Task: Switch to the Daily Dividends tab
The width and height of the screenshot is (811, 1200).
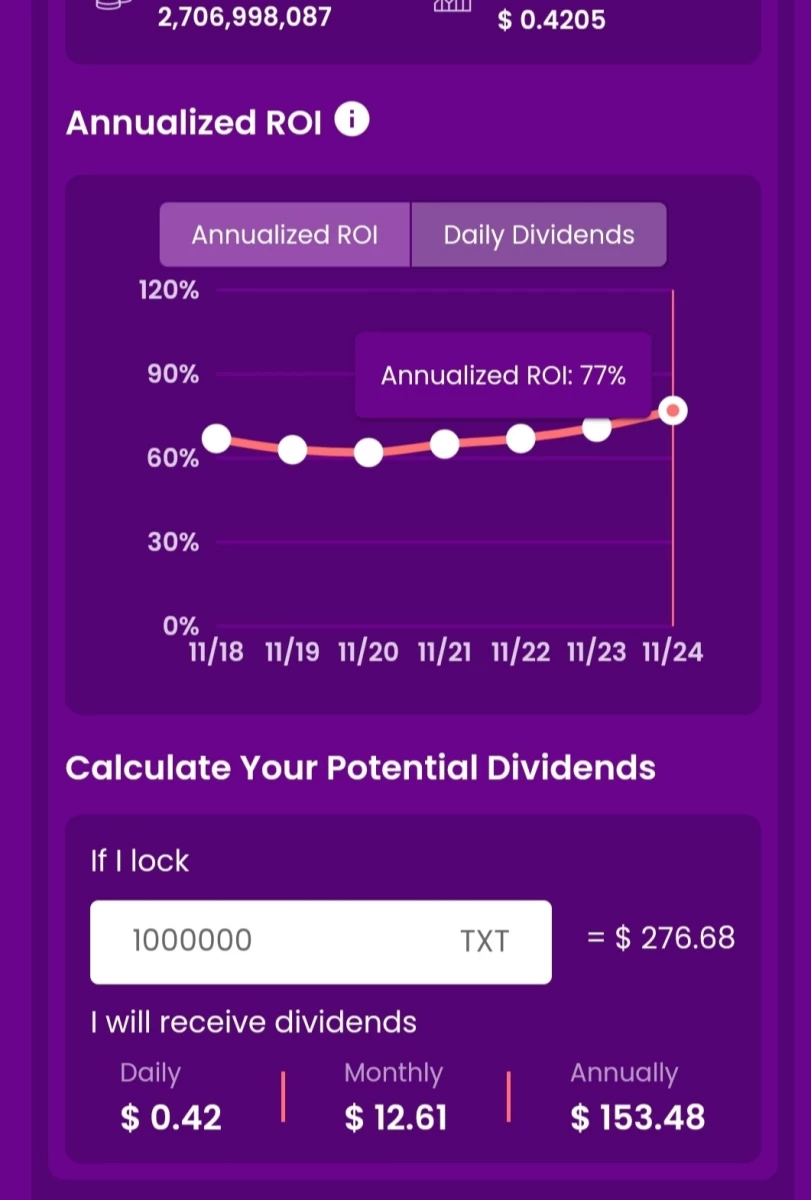Action: point(539,235)
